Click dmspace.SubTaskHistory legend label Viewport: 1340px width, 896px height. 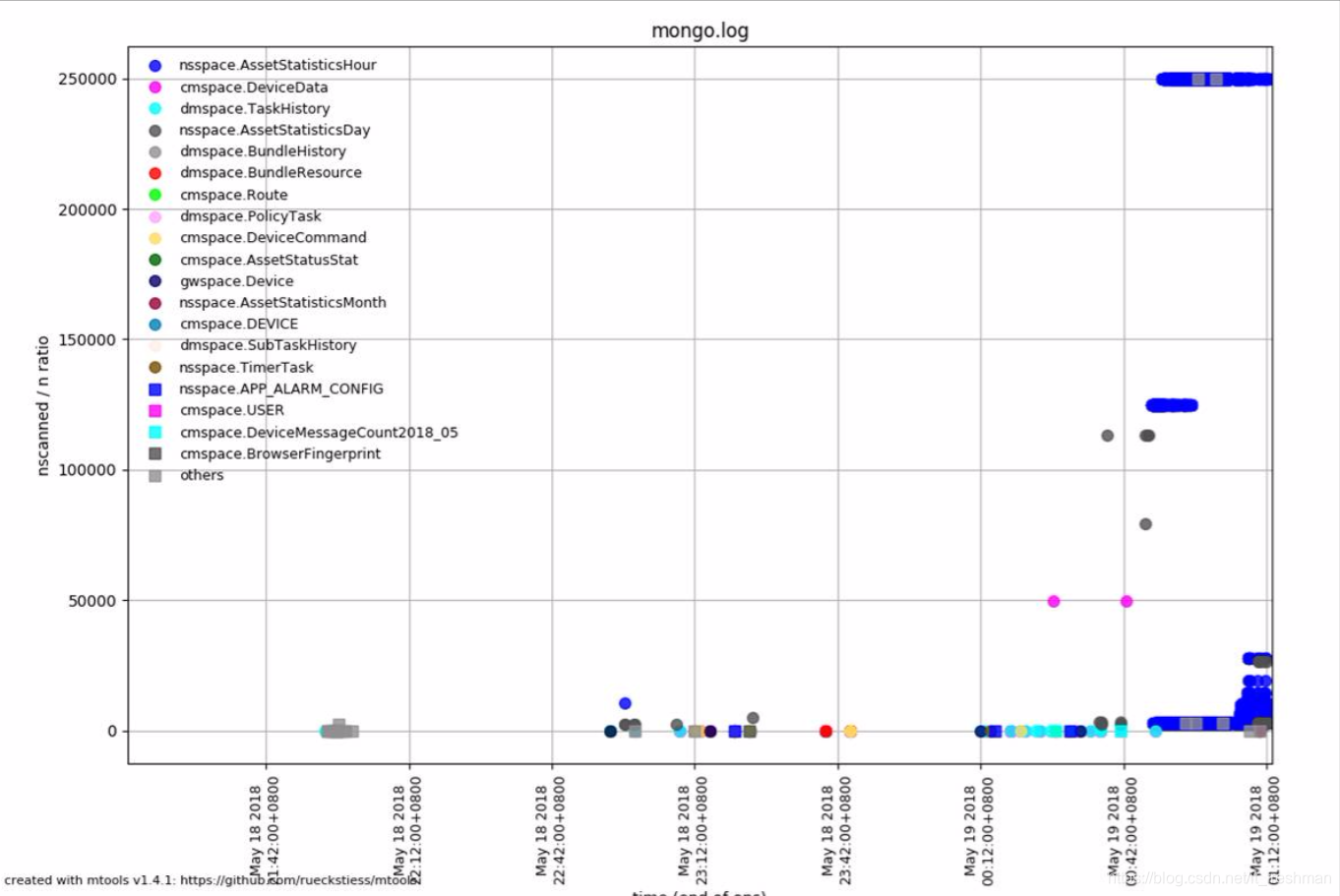pos(268,345)
